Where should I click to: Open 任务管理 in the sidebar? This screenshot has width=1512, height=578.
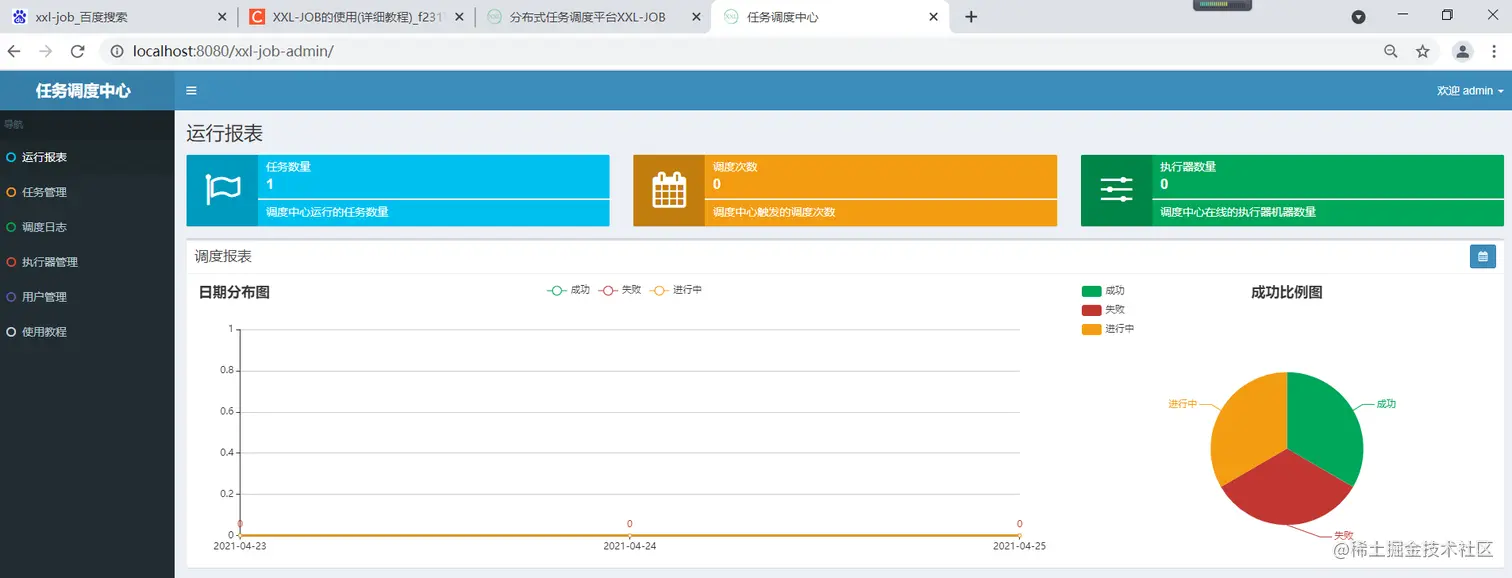pos(87,192)
